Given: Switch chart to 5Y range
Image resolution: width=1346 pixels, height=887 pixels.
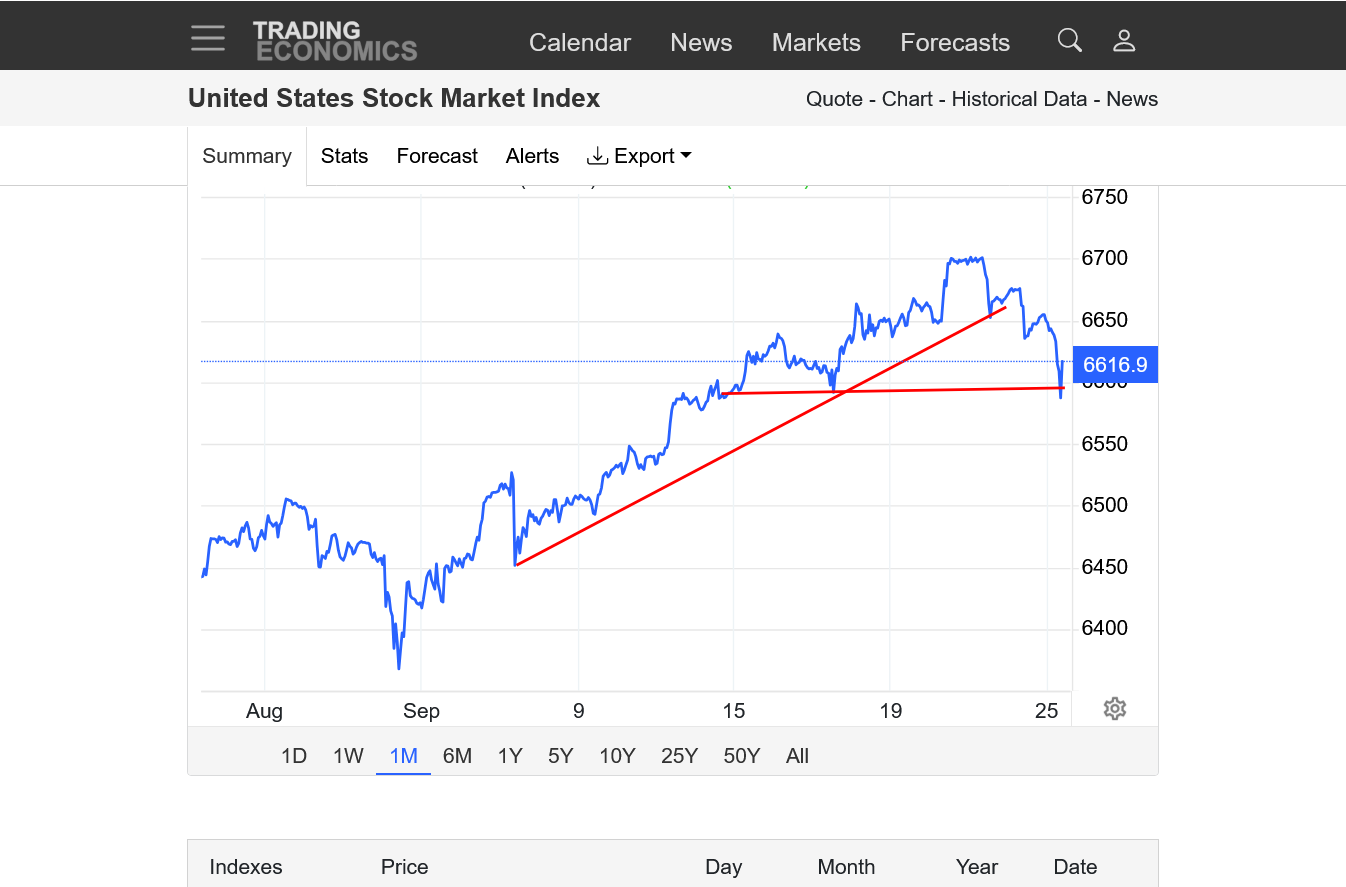Looking at the screenshot, I should pyautogui.click(x=560, y=756).
